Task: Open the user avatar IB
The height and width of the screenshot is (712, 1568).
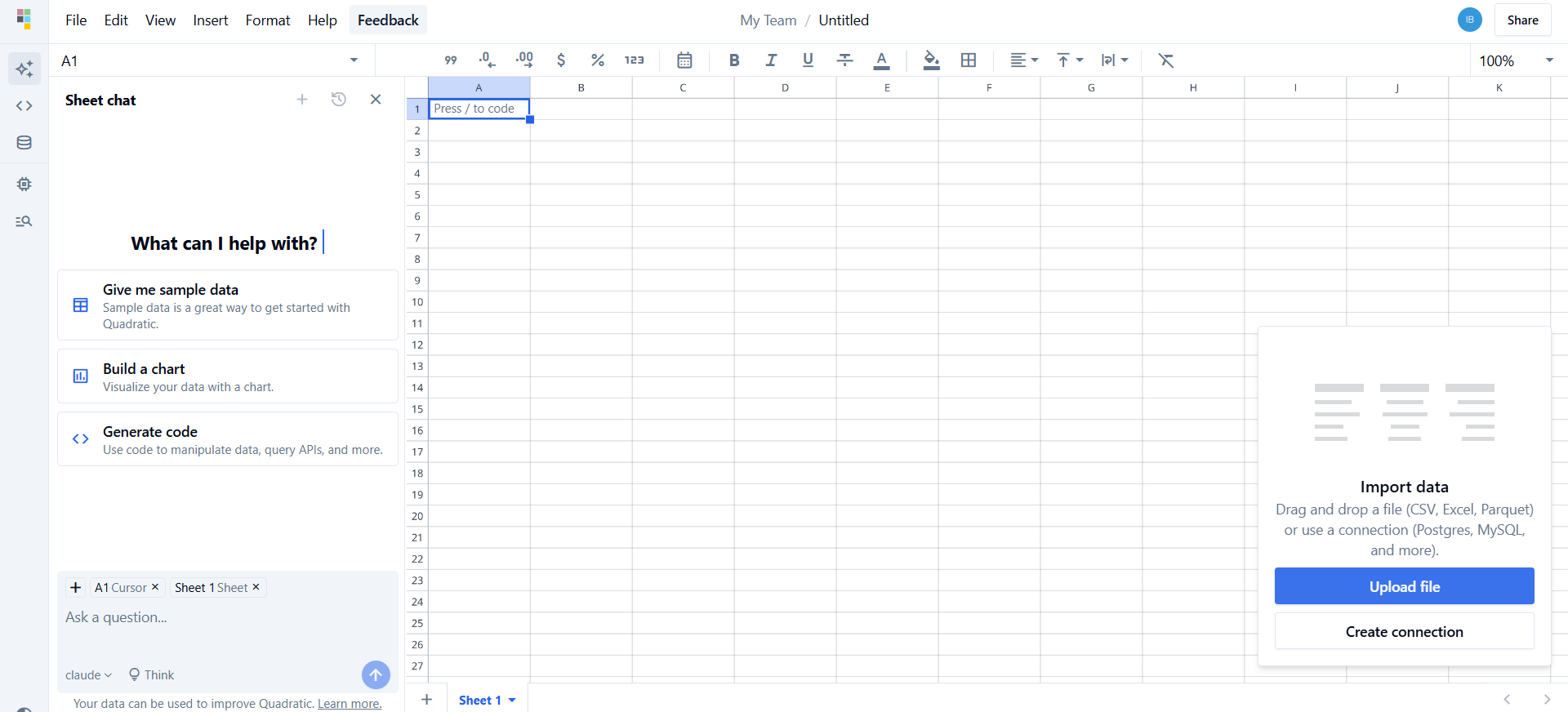Action: [1470, 20]
